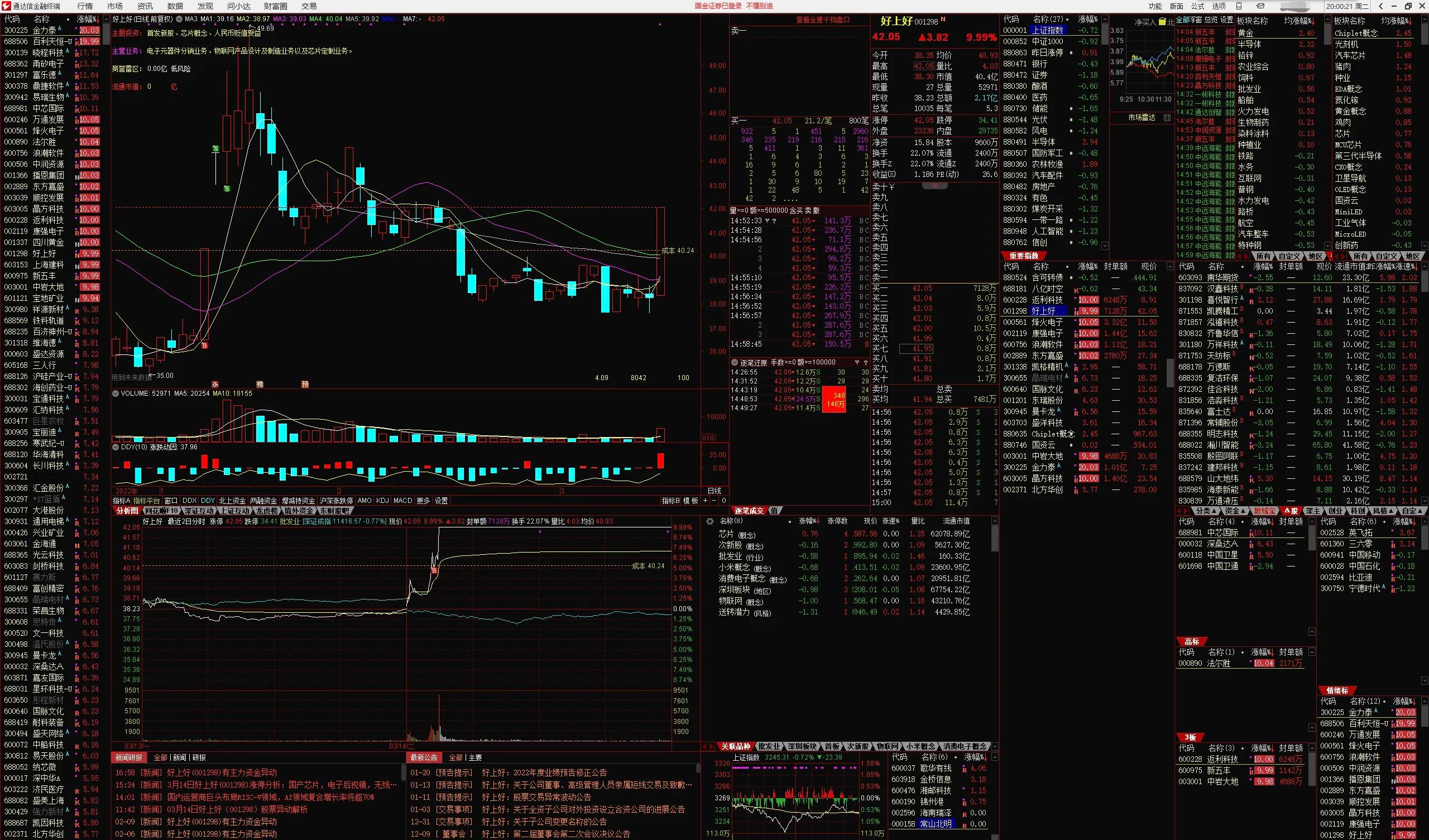Click scrollbar up arrow beside 板块名称 list
Image resolution: width=1429 pixels, height=840 pixels.
tap(1327, 20)
